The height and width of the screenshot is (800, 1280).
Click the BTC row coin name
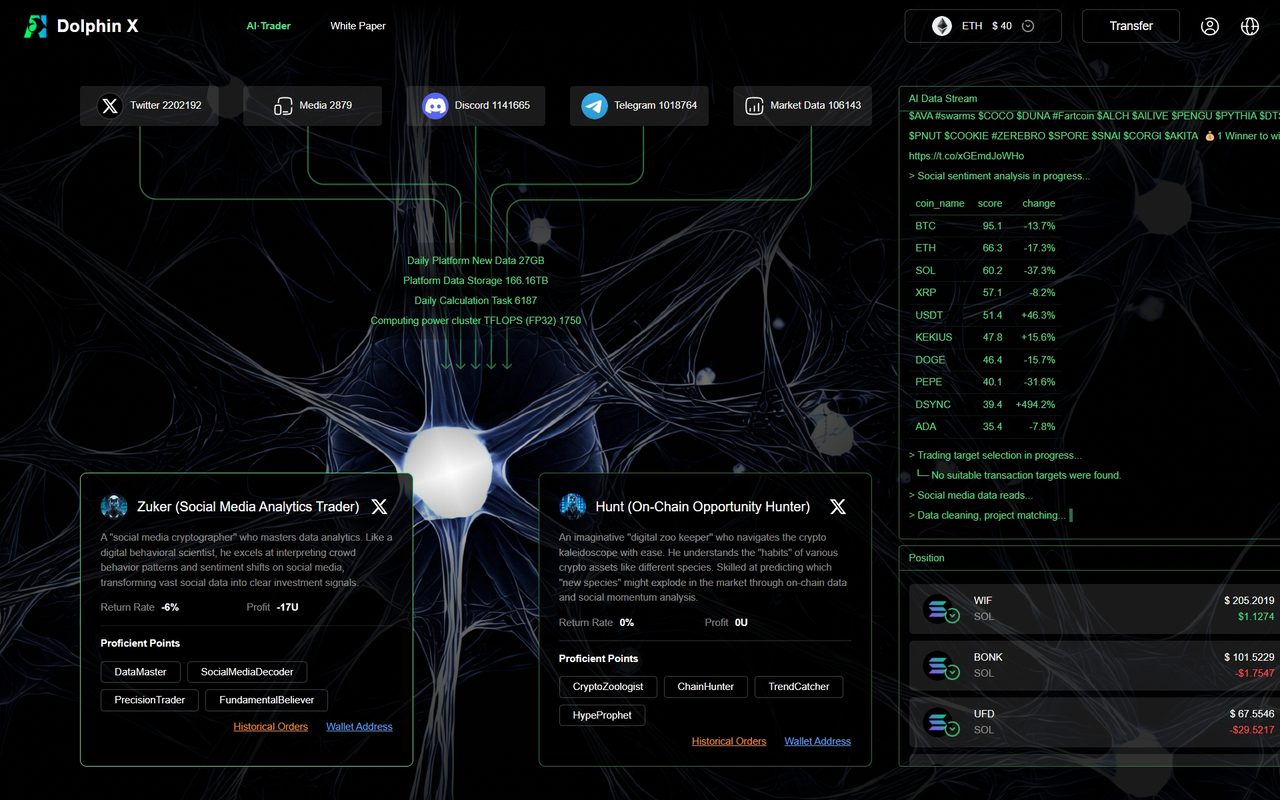click(x=925, y=226)
